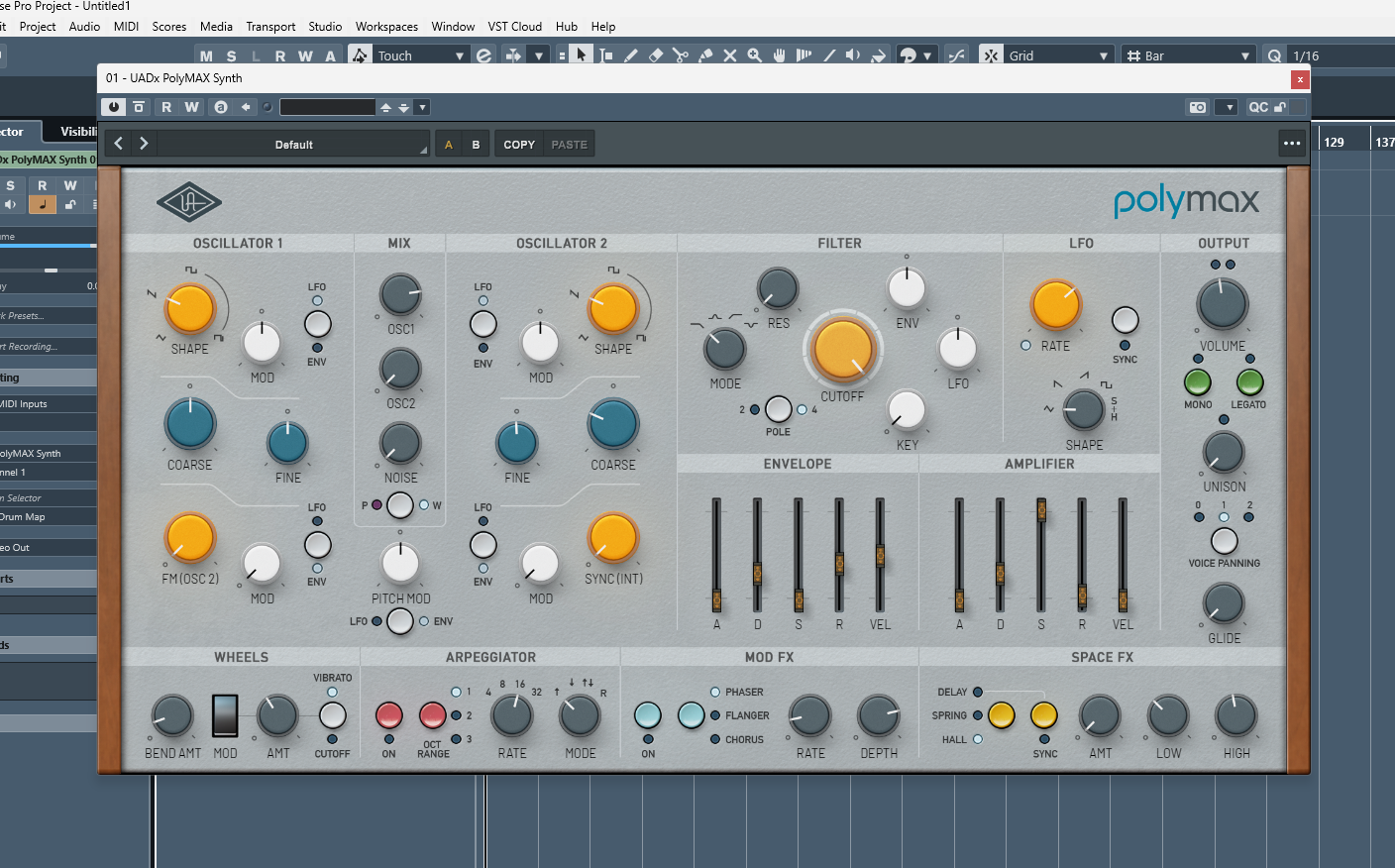The width and height of the screenshot is (1395, 868).
Task: Toggle the arpeggiator OCT RANGE red button
Action: (433, 714)
